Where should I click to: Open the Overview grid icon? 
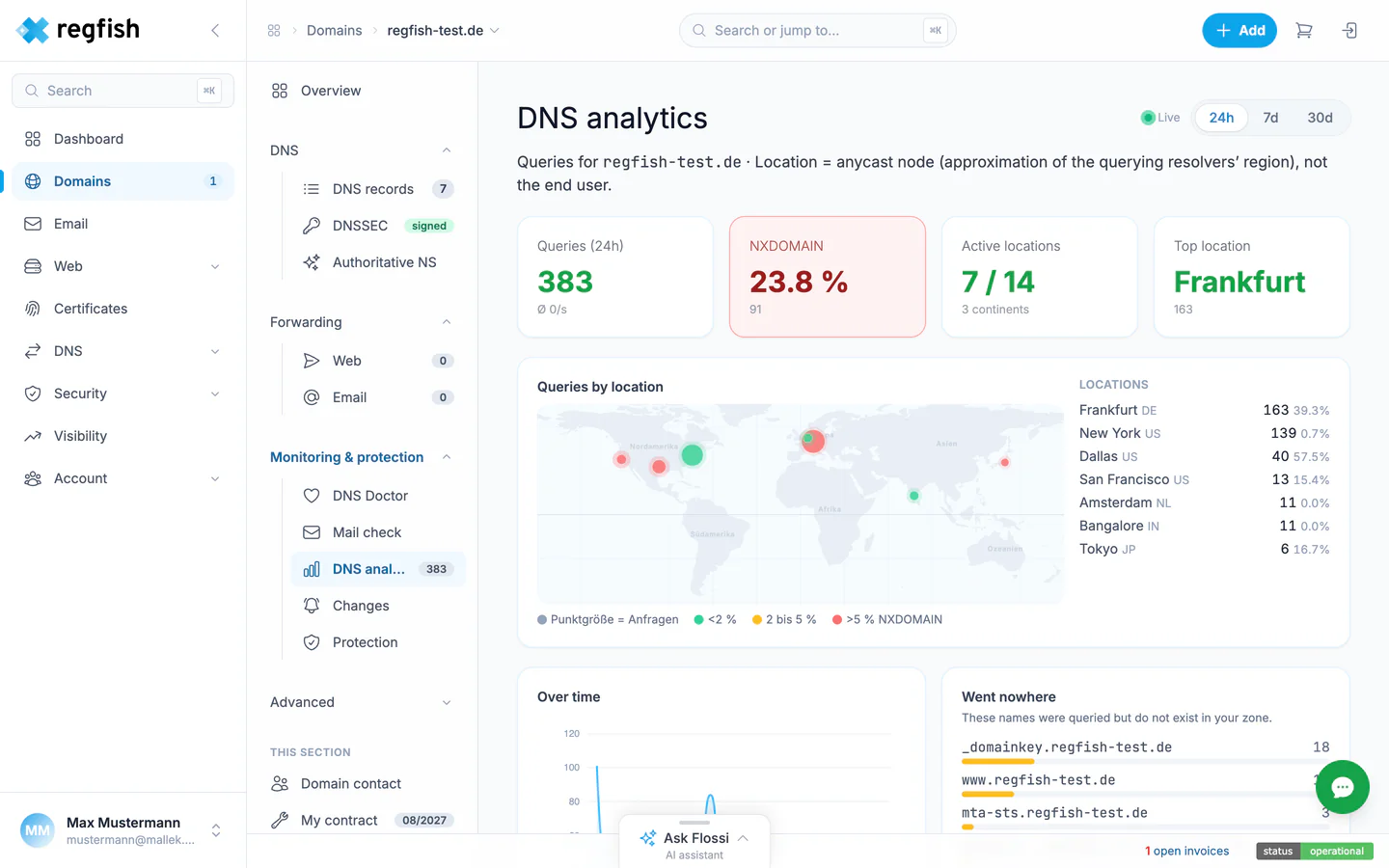(280, 91)
